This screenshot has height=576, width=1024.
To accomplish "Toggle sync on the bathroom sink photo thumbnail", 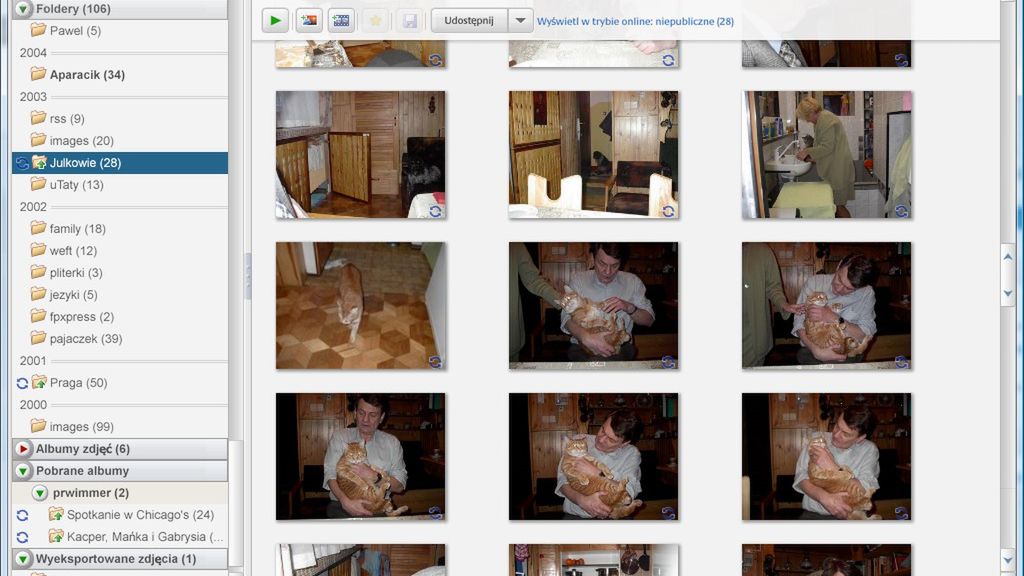I will (903, 210).
